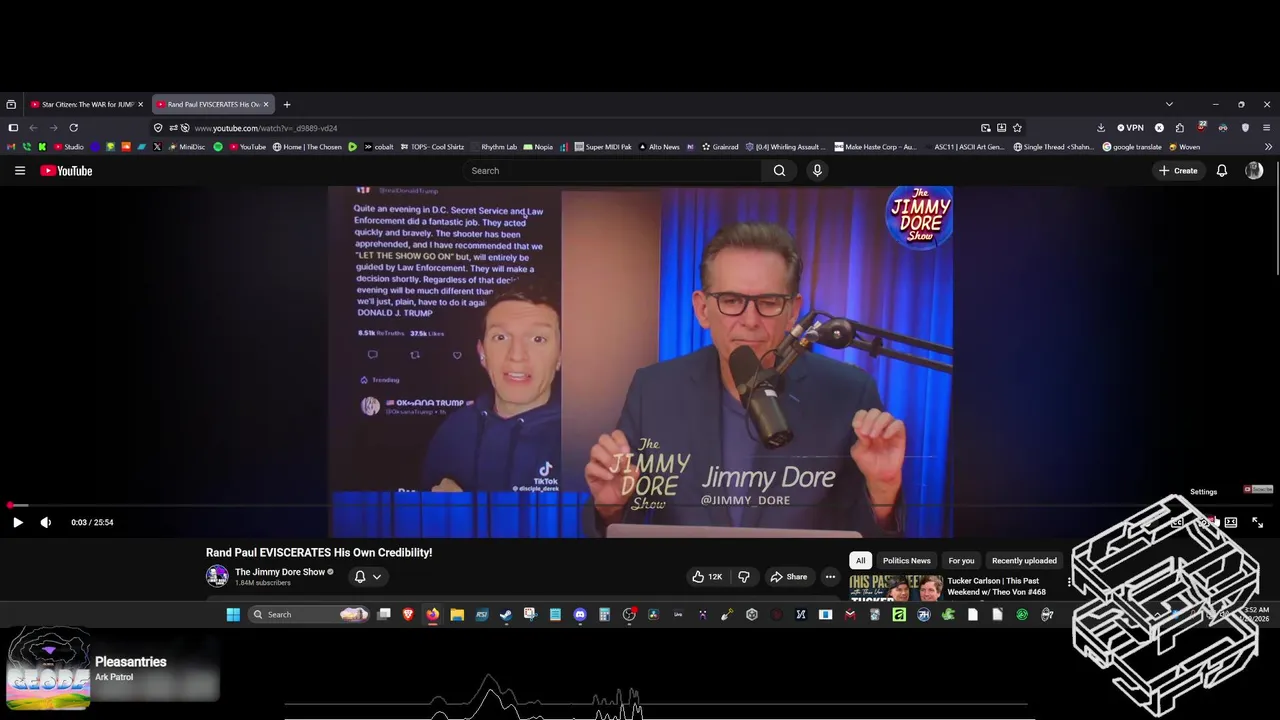Image resolution: width=1280 pixels, height=720 pixels.
Task: Open the browser application menu
Action: click(1266, 128)
